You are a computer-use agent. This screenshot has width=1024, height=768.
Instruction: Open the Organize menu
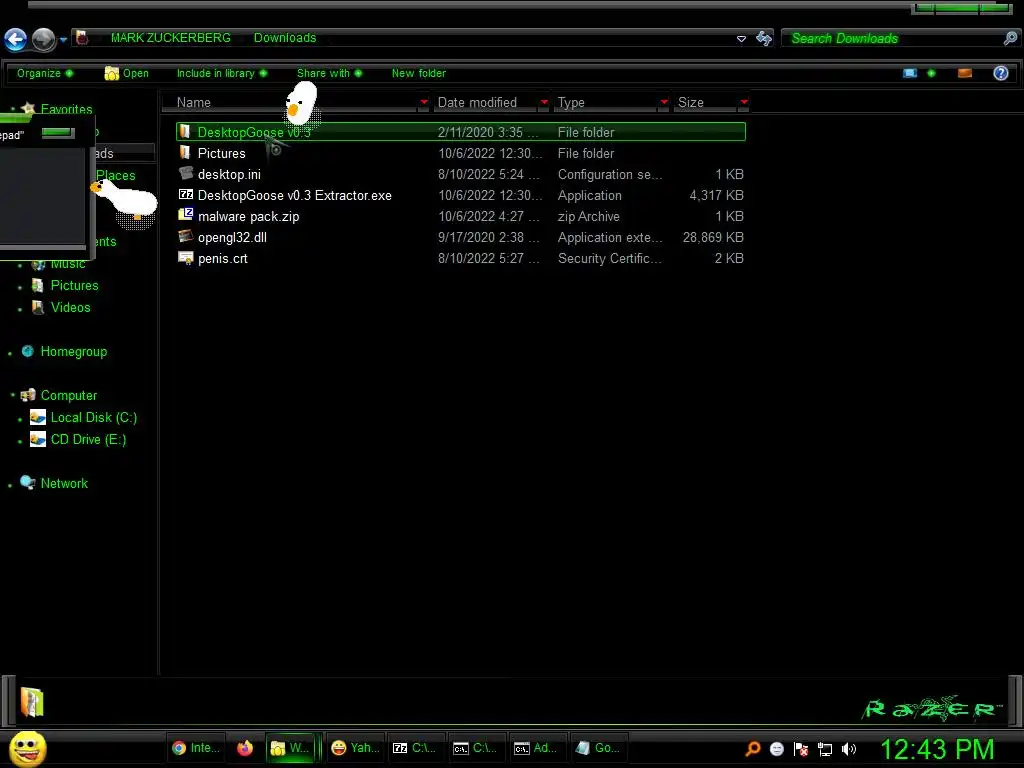(45, 73)
